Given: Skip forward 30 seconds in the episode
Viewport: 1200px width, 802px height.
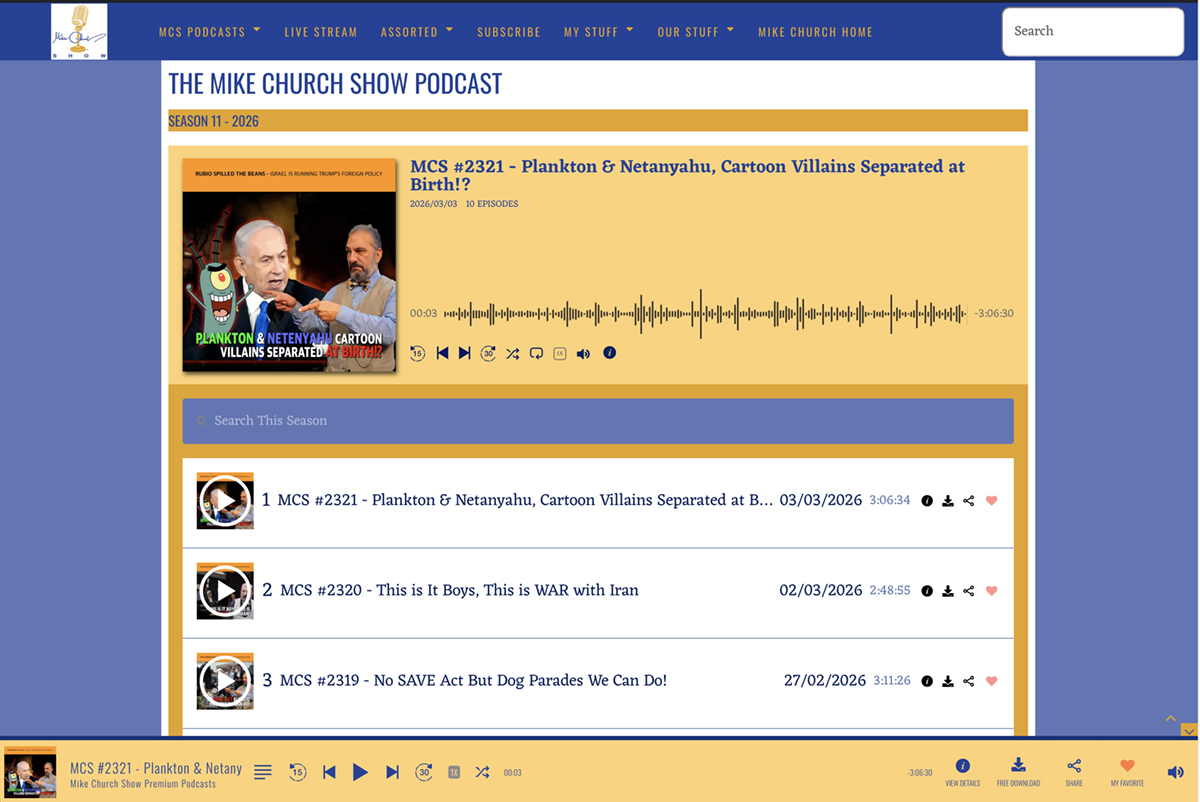Looking at the screenshot, I should [488, 353].
